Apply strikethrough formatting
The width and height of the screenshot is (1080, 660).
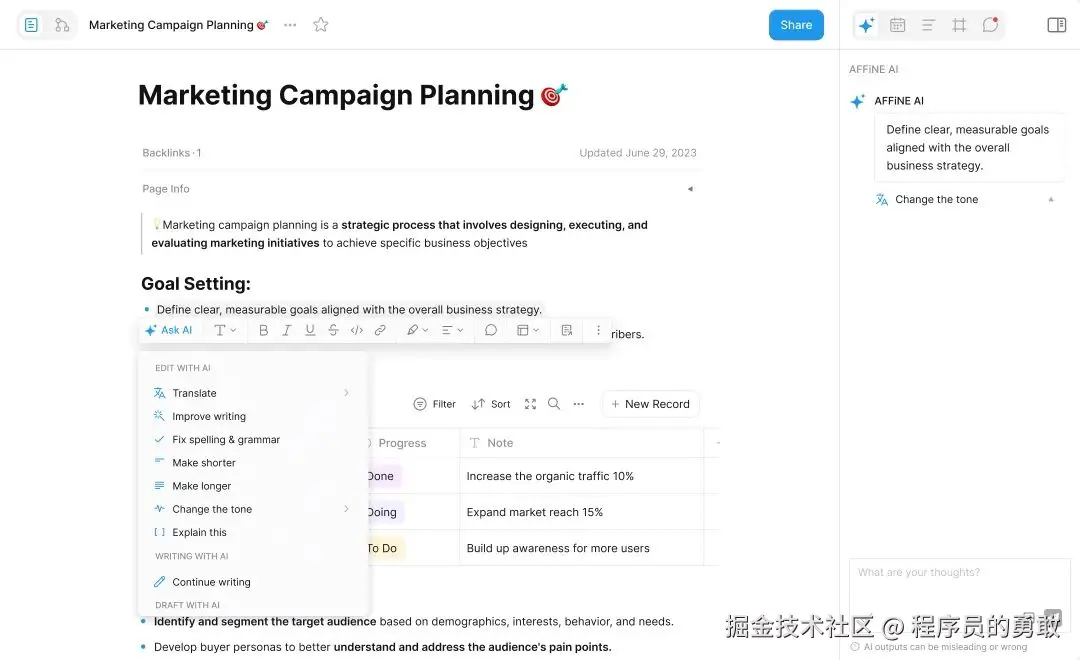point(333,330)
